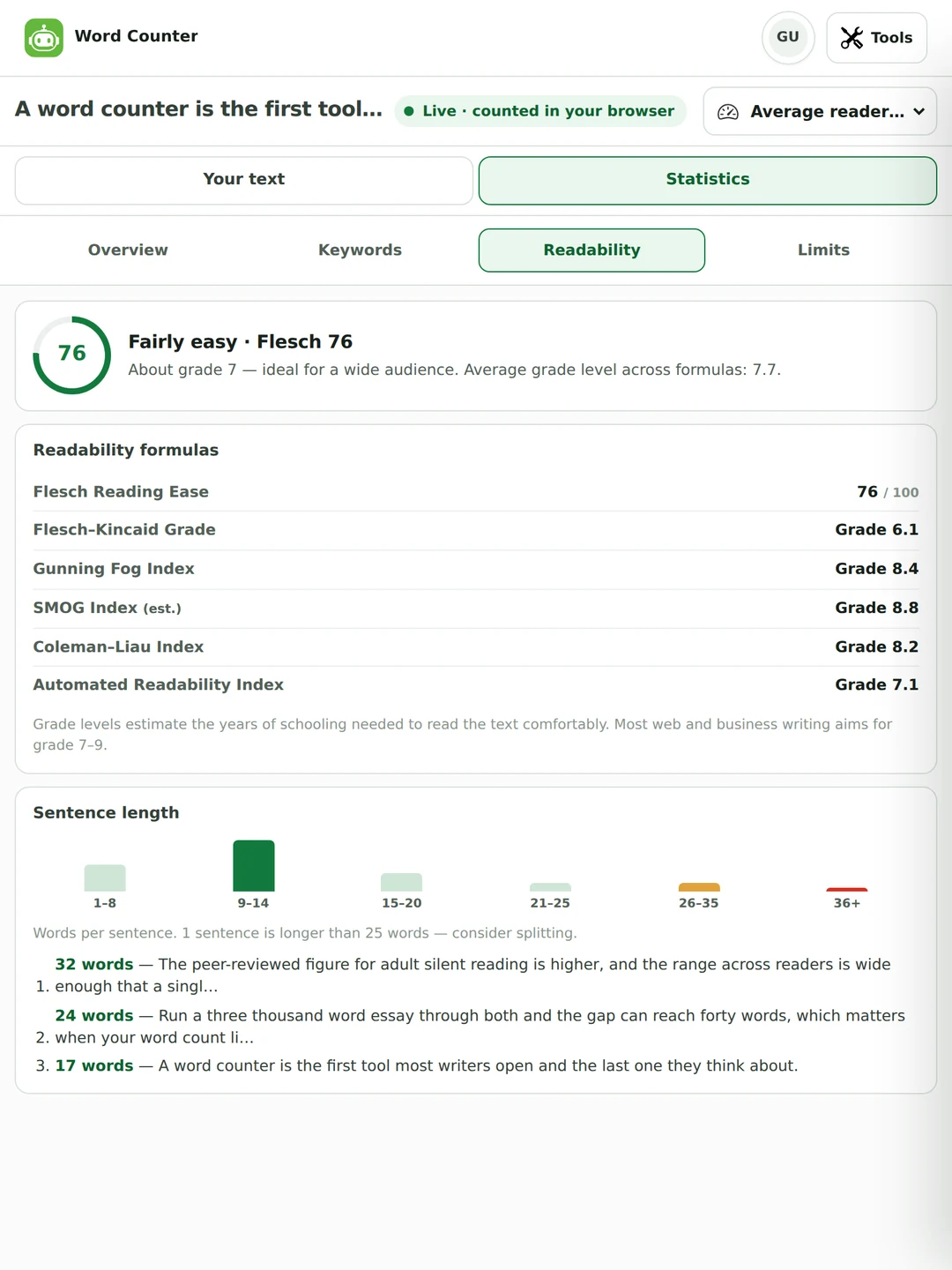Click the red 36+ words bar

(x=847, y=889)
